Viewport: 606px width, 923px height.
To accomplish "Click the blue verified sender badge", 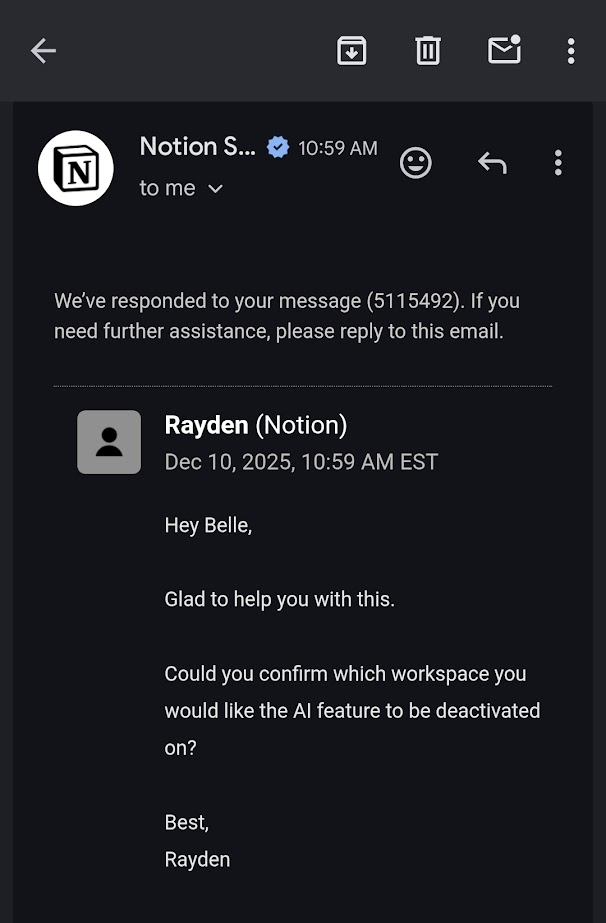I will pos(278,148).
